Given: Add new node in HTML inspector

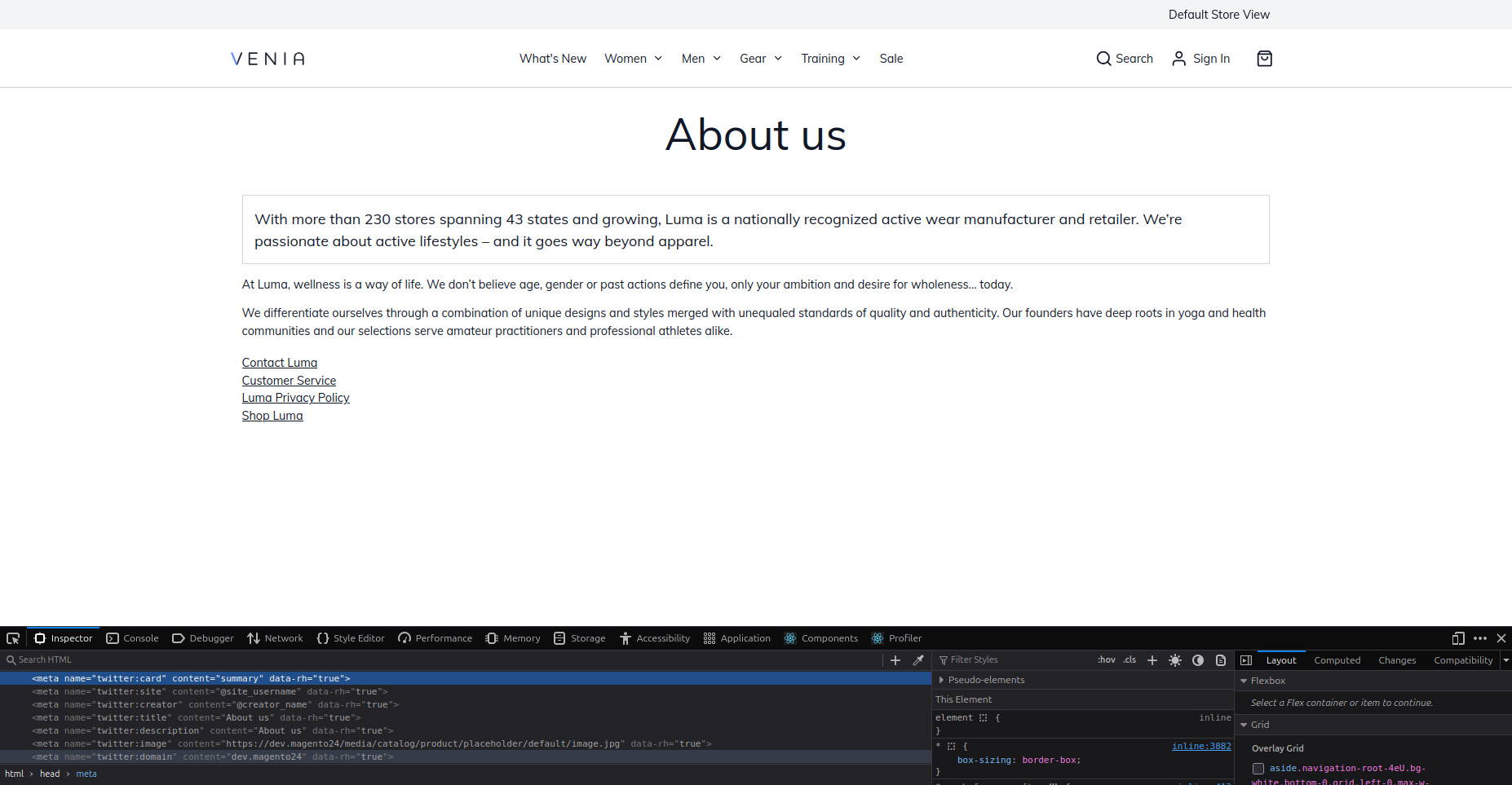Looking at the screenshot, I should point(895,660).
